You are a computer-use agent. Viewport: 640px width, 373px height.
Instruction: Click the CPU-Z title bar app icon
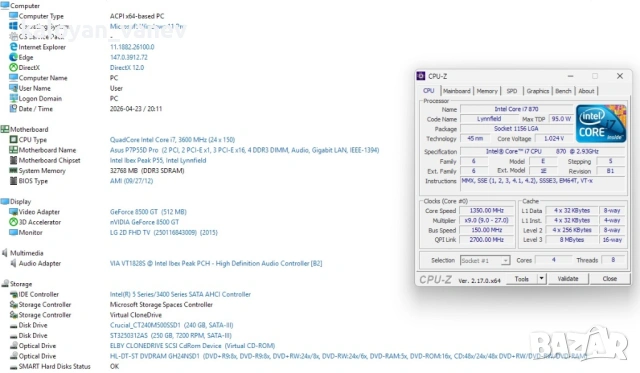coord(421,76)
